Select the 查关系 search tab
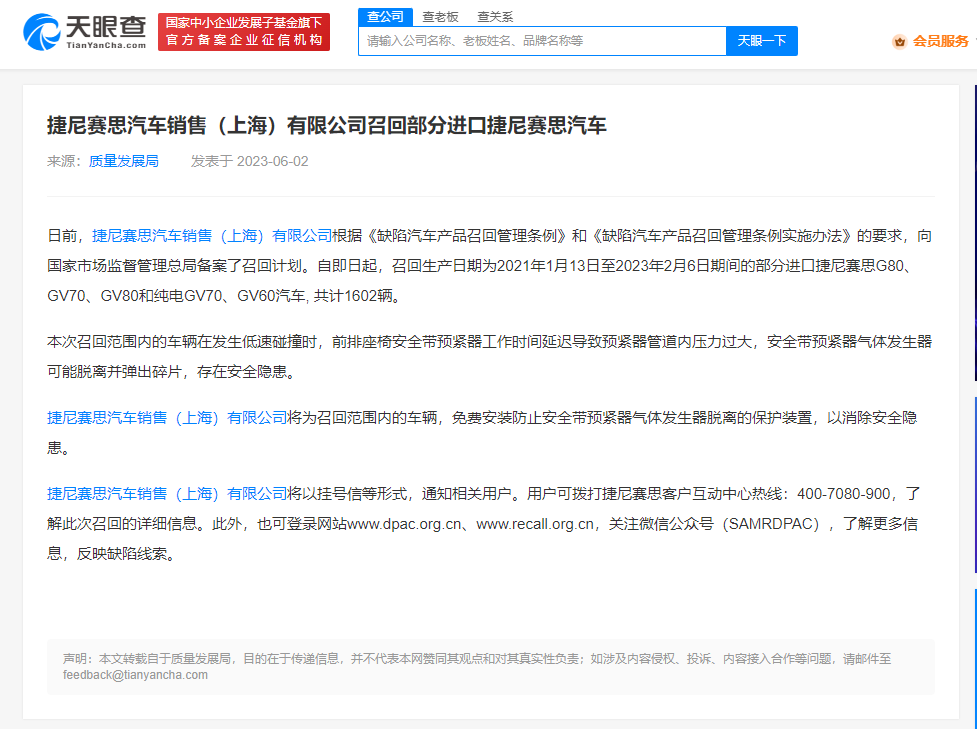The height and width of the screenshot is (729, 977). (x=495, y=17)
